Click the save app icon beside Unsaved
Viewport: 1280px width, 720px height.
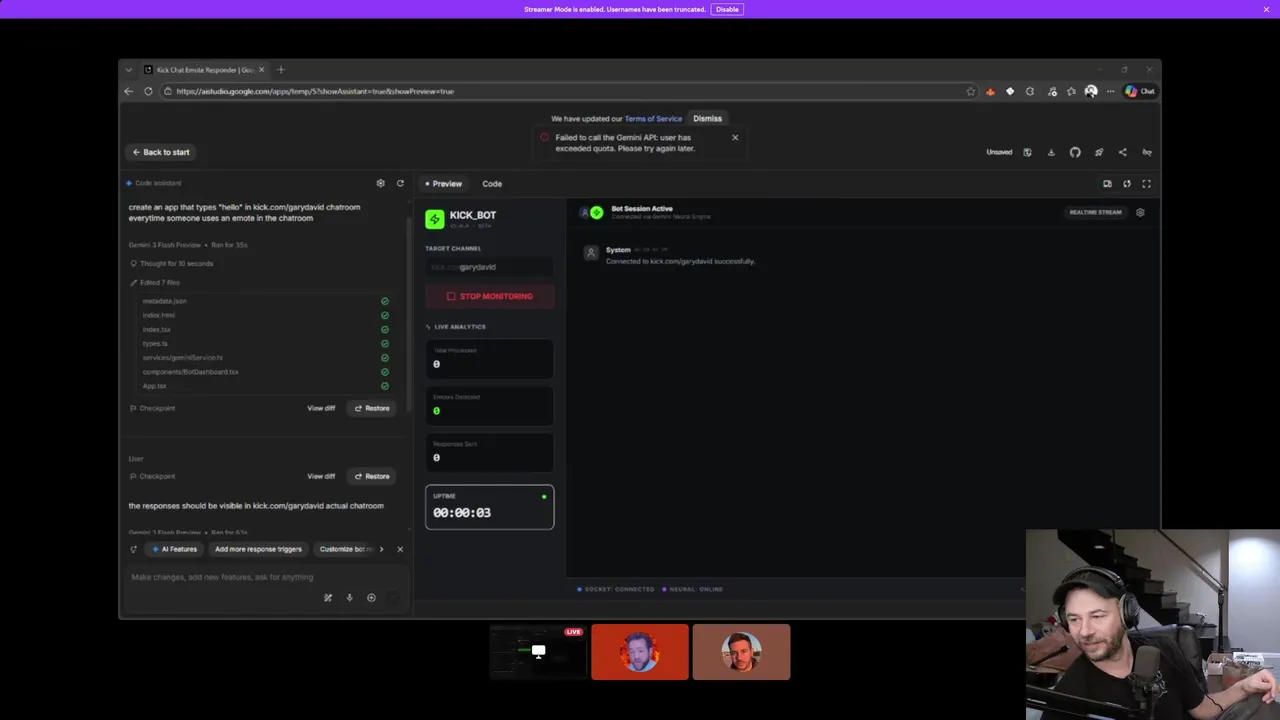(x=1027, y=152)
